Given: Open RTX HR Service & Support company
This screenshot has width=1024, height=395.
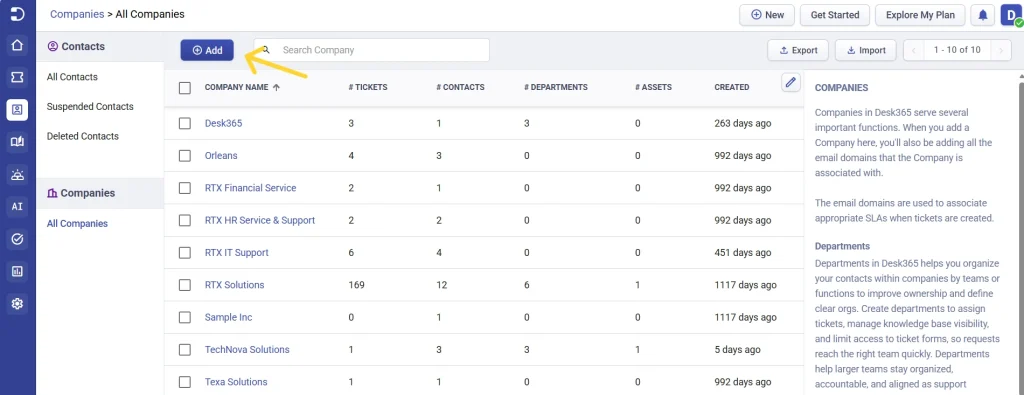Looking at the screenshot, I should click(260, 220).
